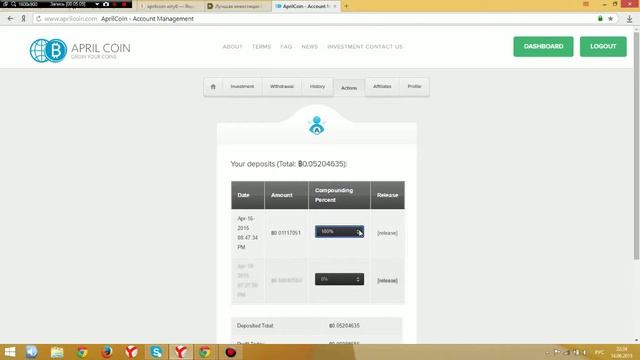640x360 pixels.
Task: Click the Release column header
Action: pos(387,195)
